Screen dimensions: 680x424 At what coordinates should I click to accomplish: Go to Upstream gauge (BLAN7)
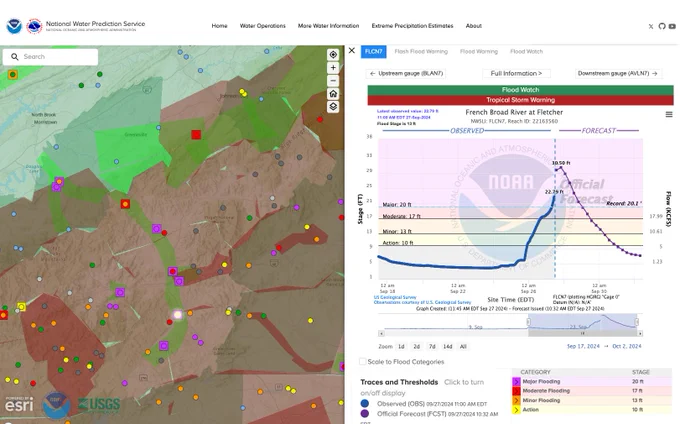pyautogui.click(x=406, y=74)
